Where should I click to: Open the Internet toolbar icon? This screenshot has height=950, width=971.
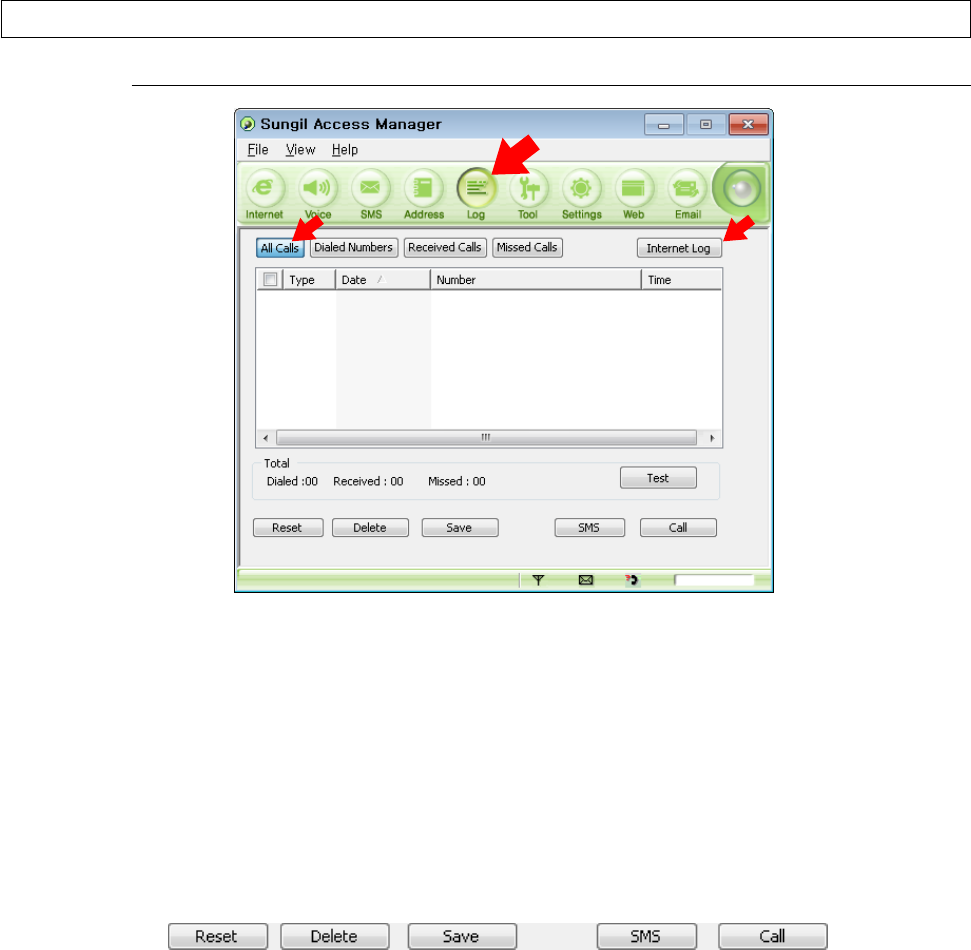[265, 188]
